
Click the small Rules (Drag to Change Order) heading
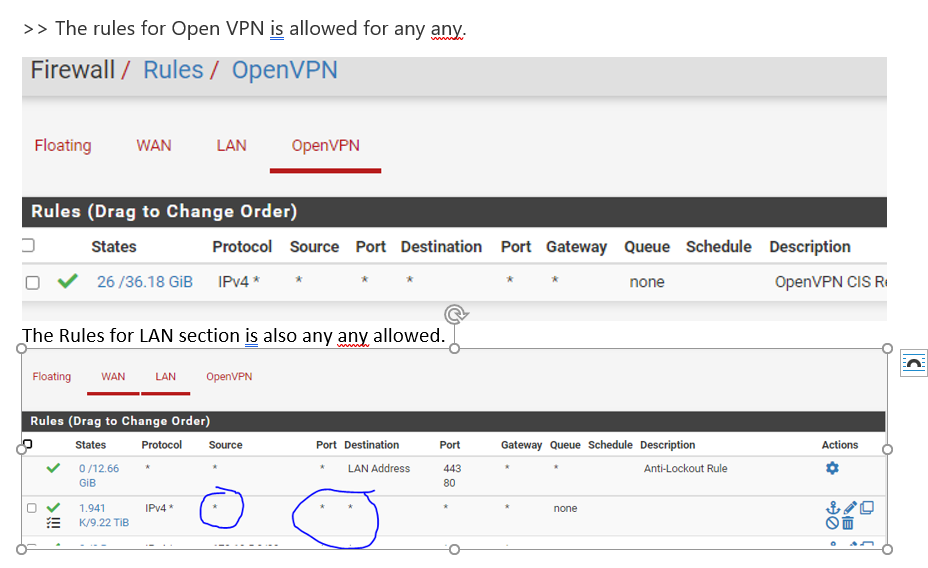click(x=120, y=421)
